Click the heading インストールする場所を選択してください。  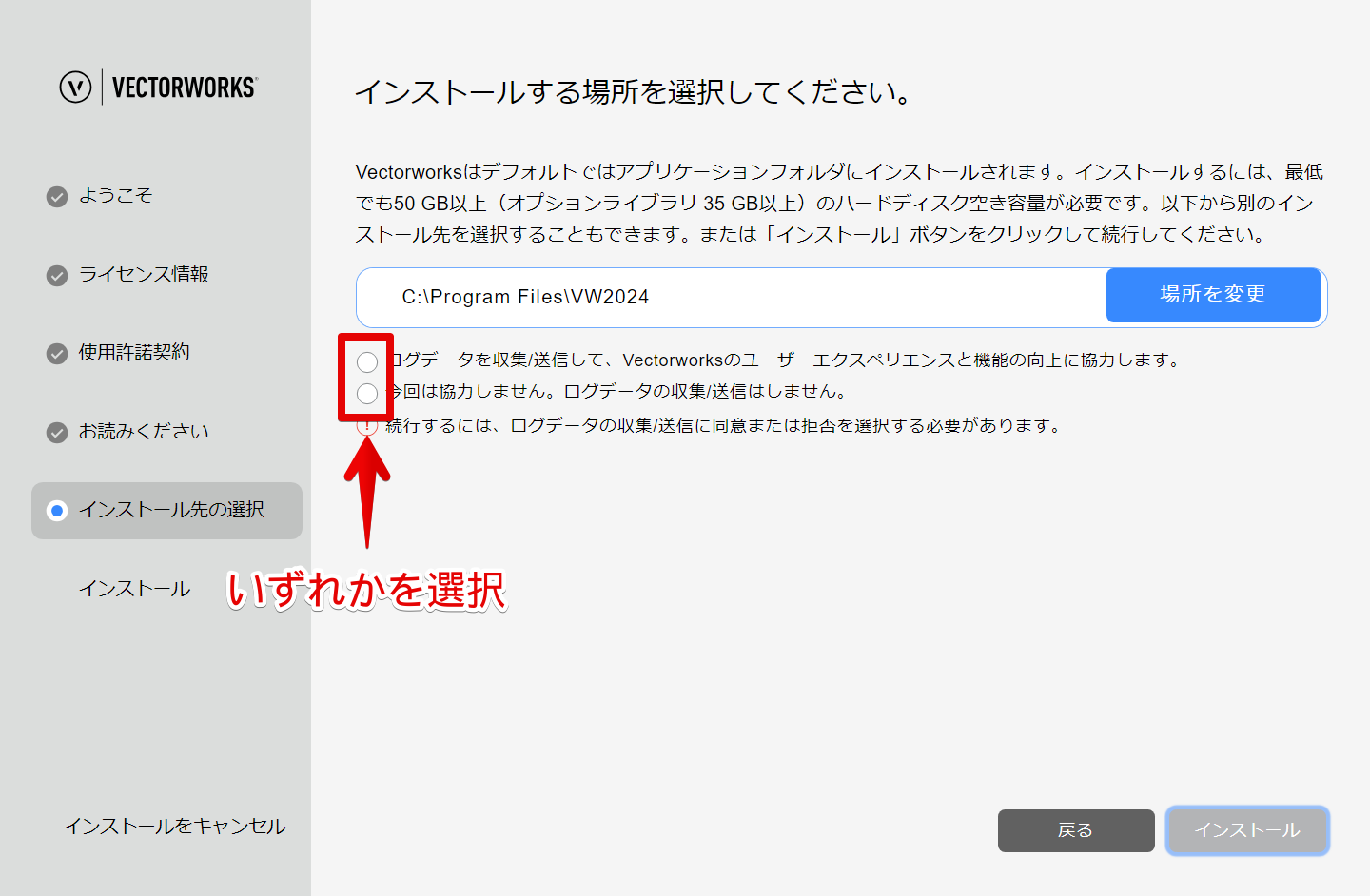pyautogui.click(x=635, y=92)
